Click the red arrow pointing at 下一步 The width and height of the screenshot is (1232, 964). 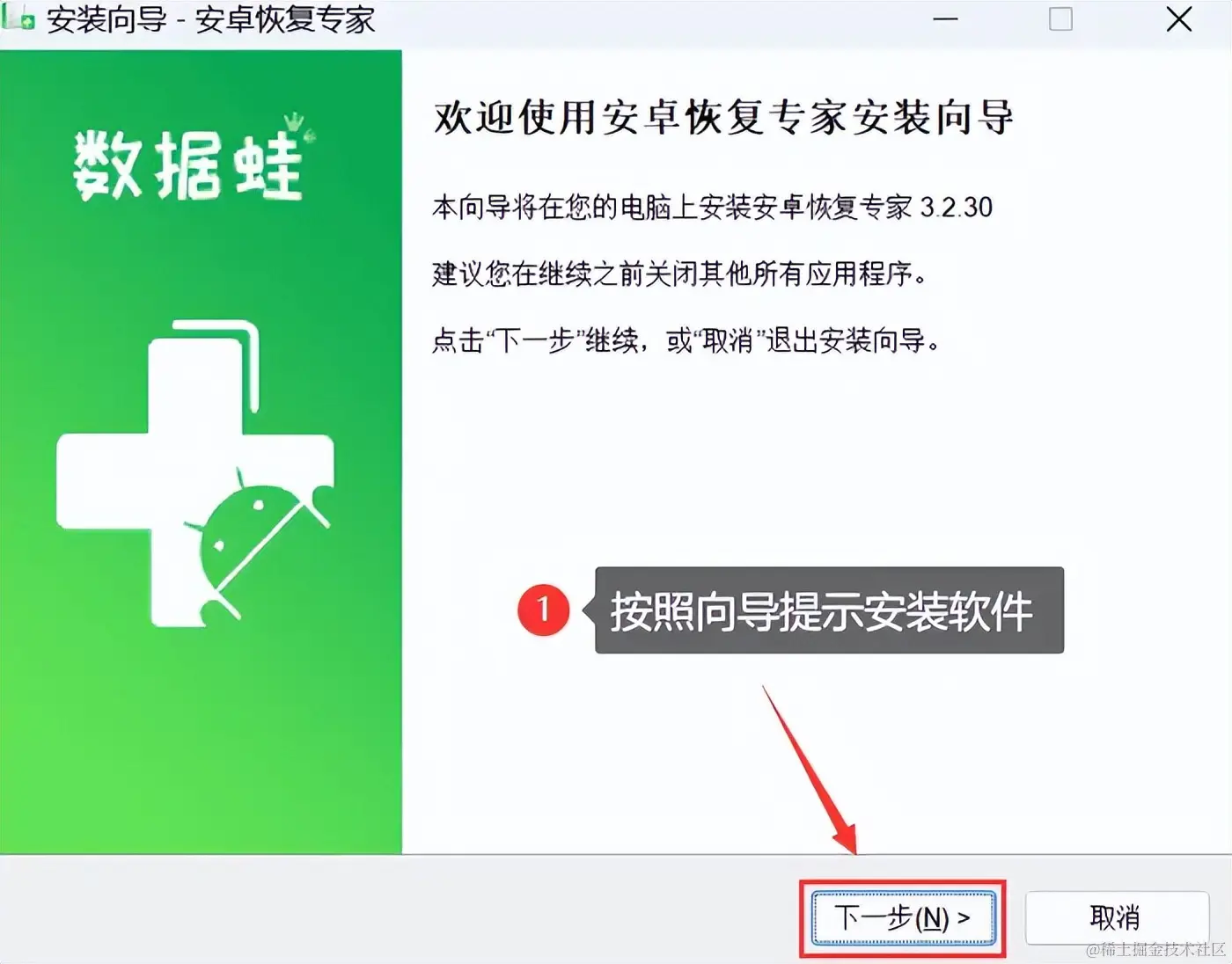[810, 770]
